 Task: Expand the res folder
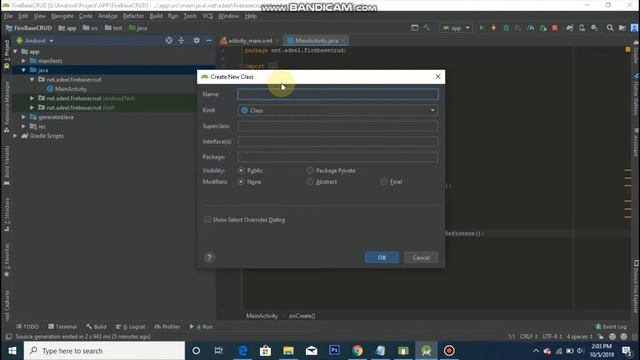[24, 127]
